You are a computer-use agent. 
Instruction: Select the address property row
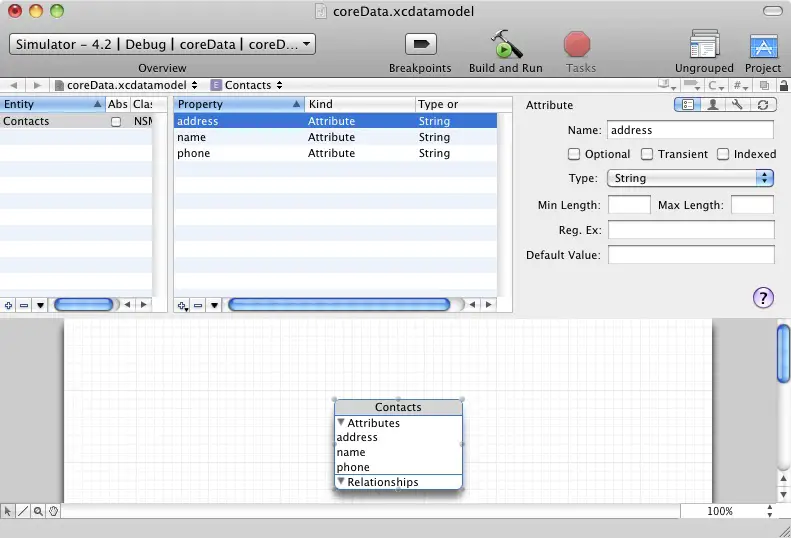point(335,121)
